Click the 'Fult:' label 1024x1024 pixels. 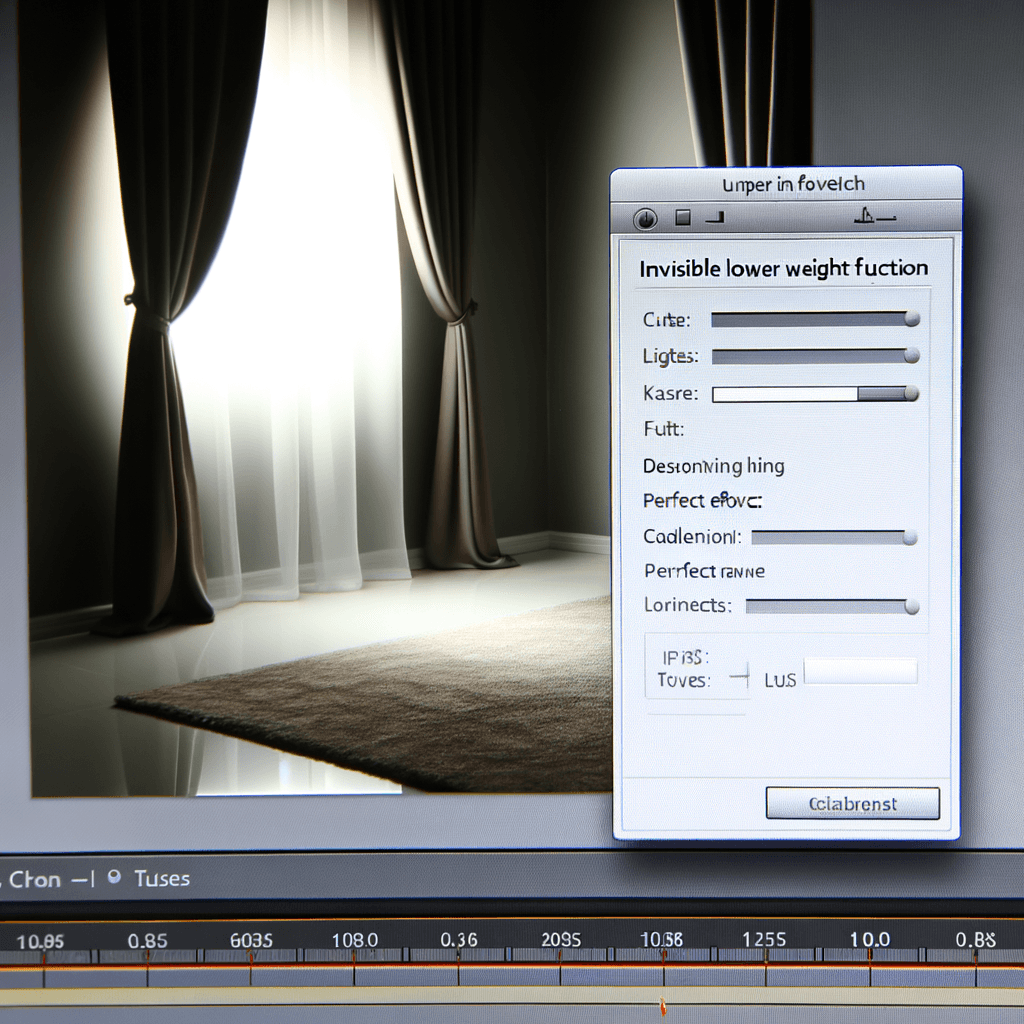click(664, 429)
